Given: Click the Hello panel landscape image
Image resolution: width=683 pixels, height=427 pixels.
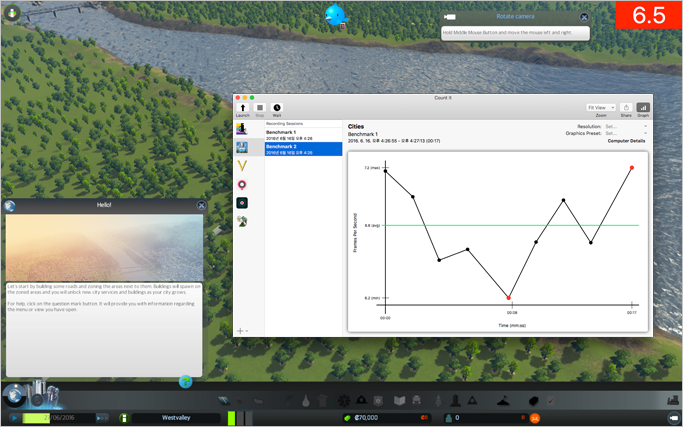Looking at the screenshot, I should click(x=104, y=247).
